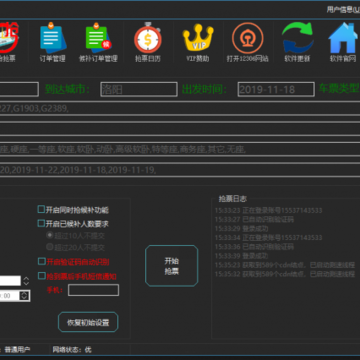Screen dimensions: 360x360
Task: Click the 用户信息 menu item
Action: [343, 9]
